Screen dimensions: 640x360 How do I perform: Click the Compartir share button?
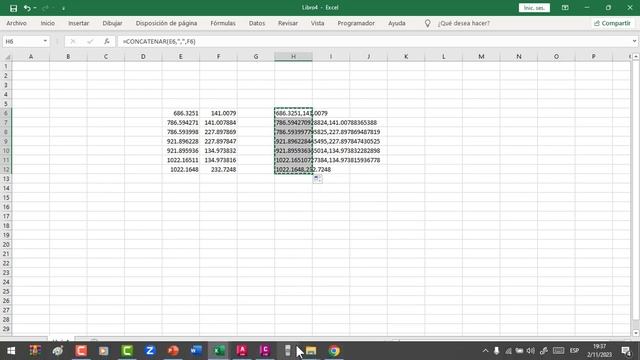tap(612, 23)
